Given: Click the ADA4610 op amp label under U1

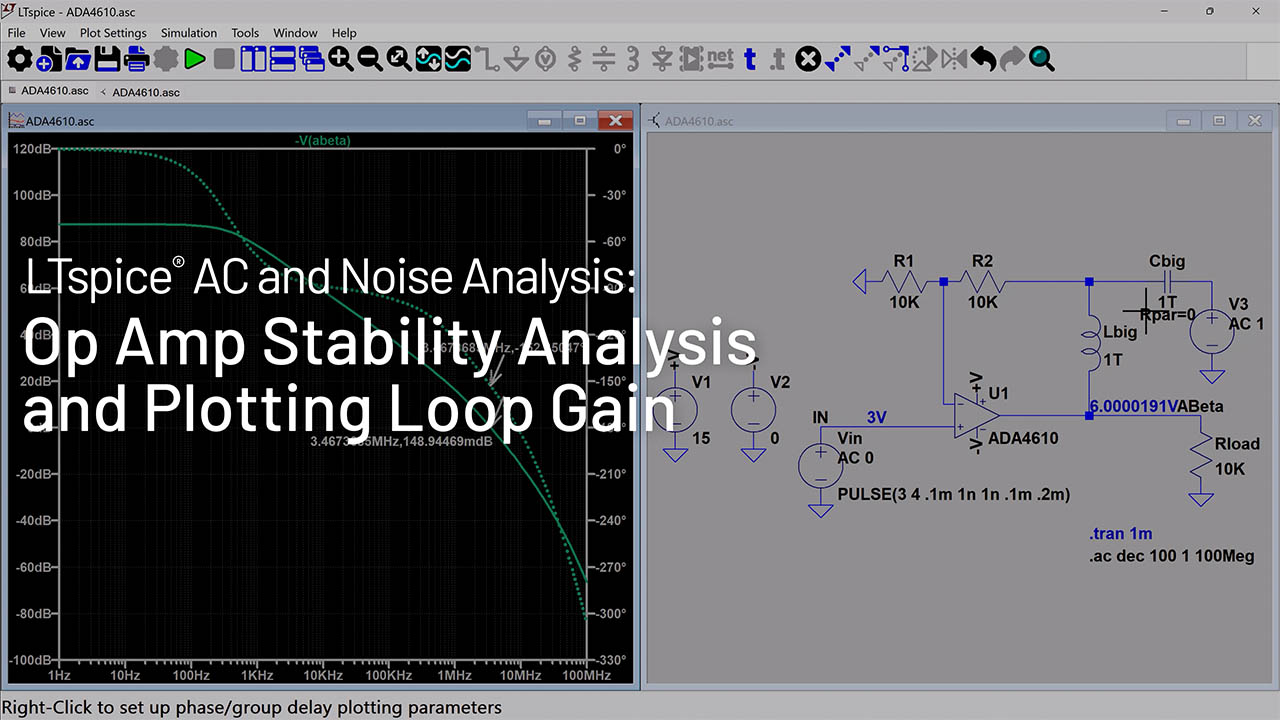Looking at the screenshot, I should [x=1023, y=438].
